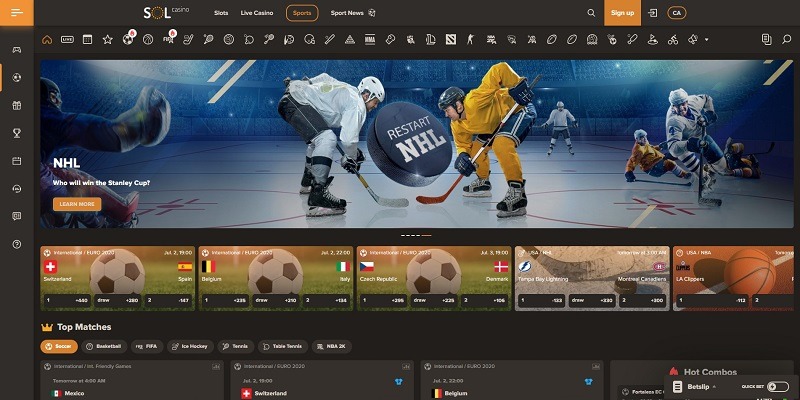The image size is (800, 400).
Task: Select the tennis racket icon
Action: (208, 39)
